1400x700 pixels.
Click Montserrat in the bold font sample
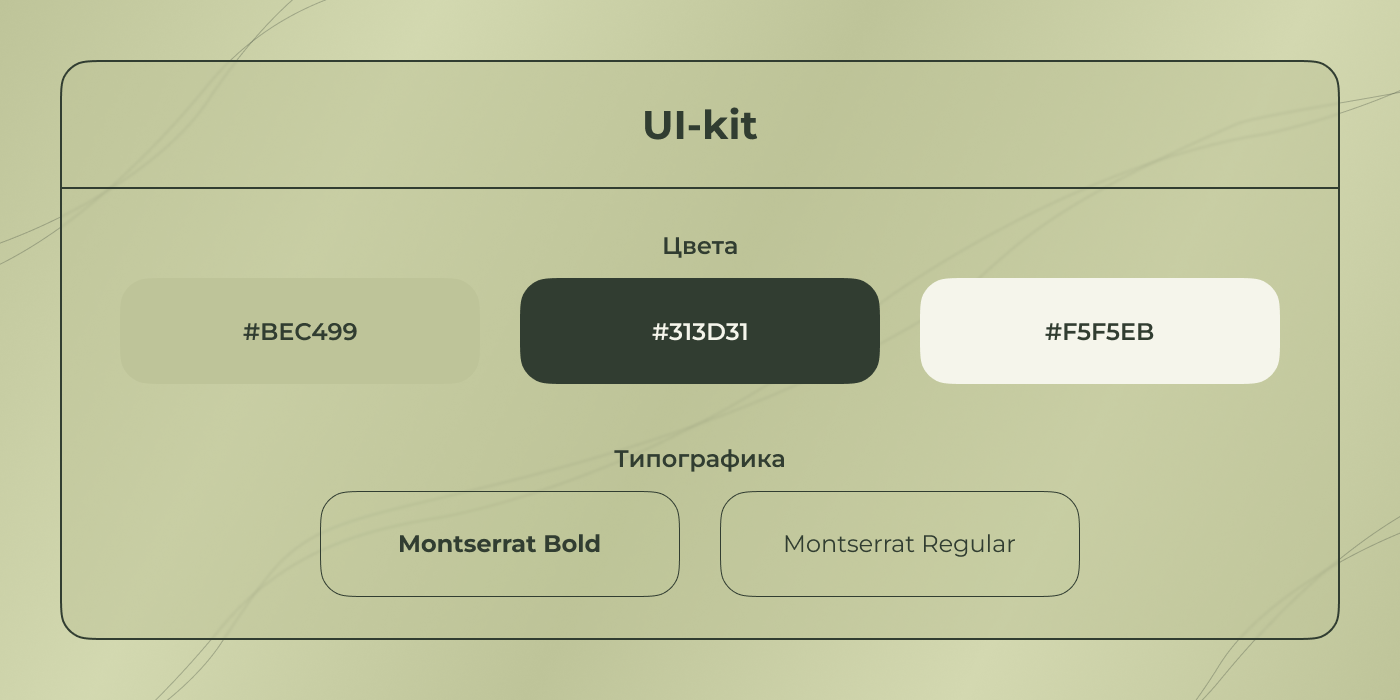tap(466, 544)
